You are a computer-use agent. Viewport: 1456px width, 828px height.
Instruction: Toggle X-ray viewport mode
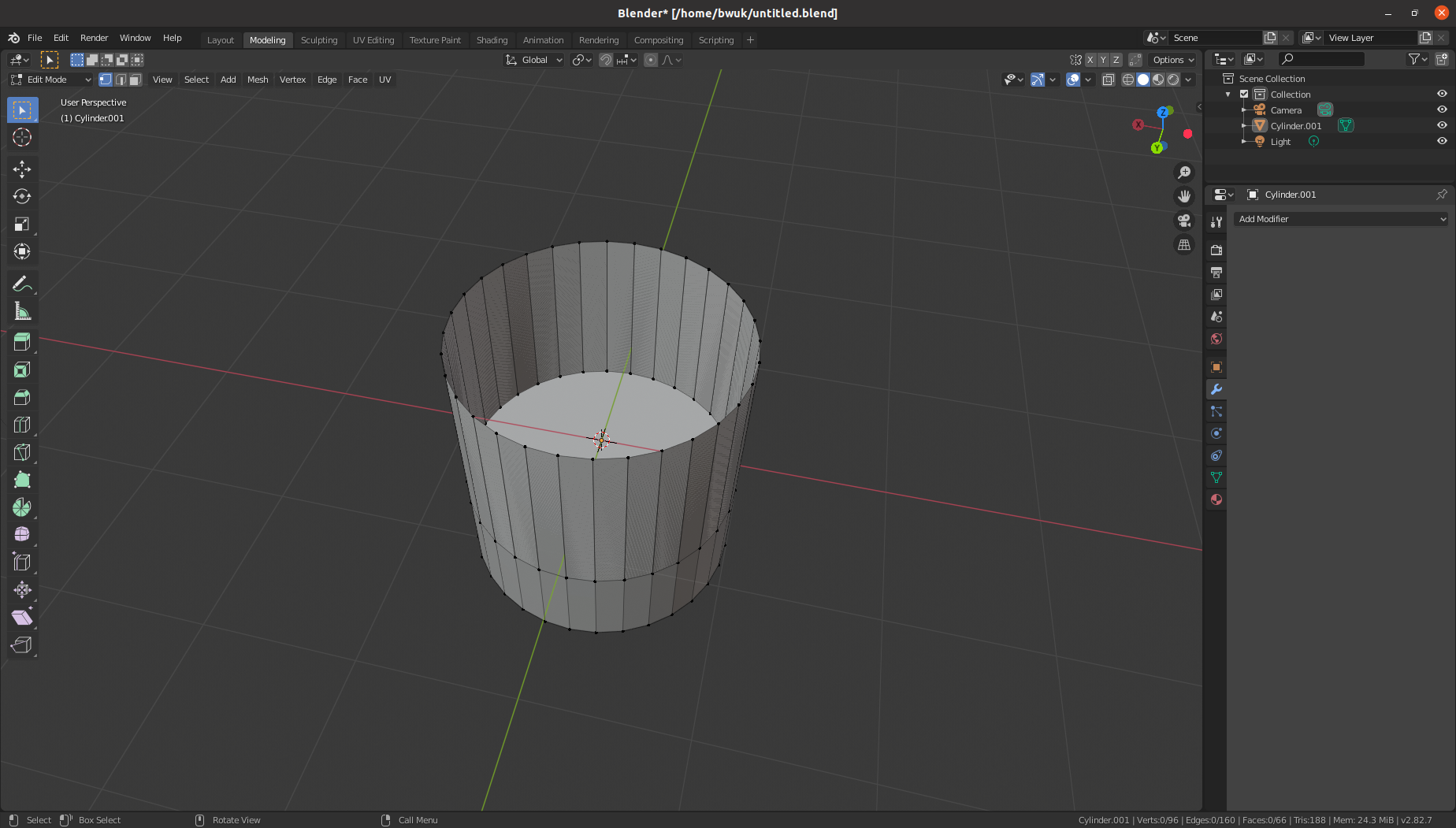1108,80
